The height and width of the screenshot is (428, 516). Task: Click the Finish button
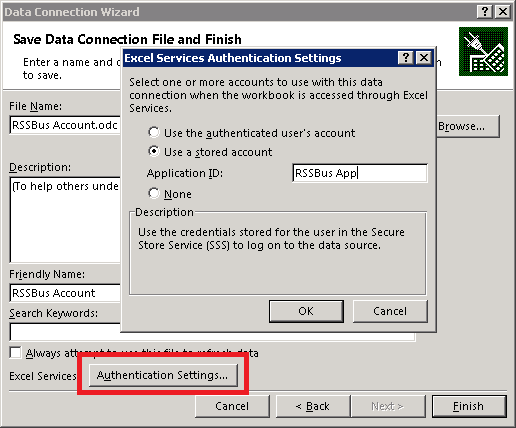(x=469, y=406)
